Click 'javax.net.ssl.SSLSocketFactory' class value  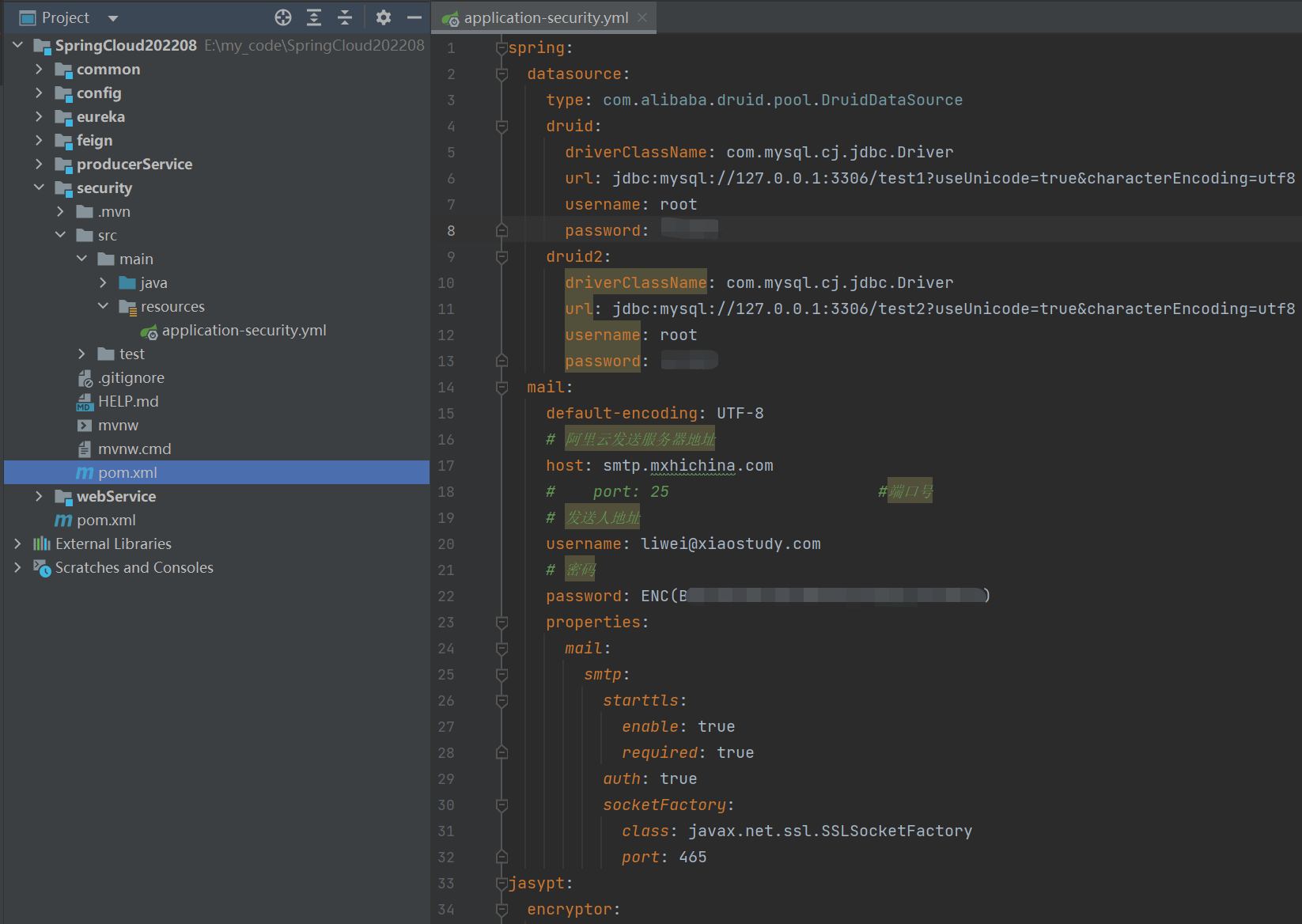[830, 831]
